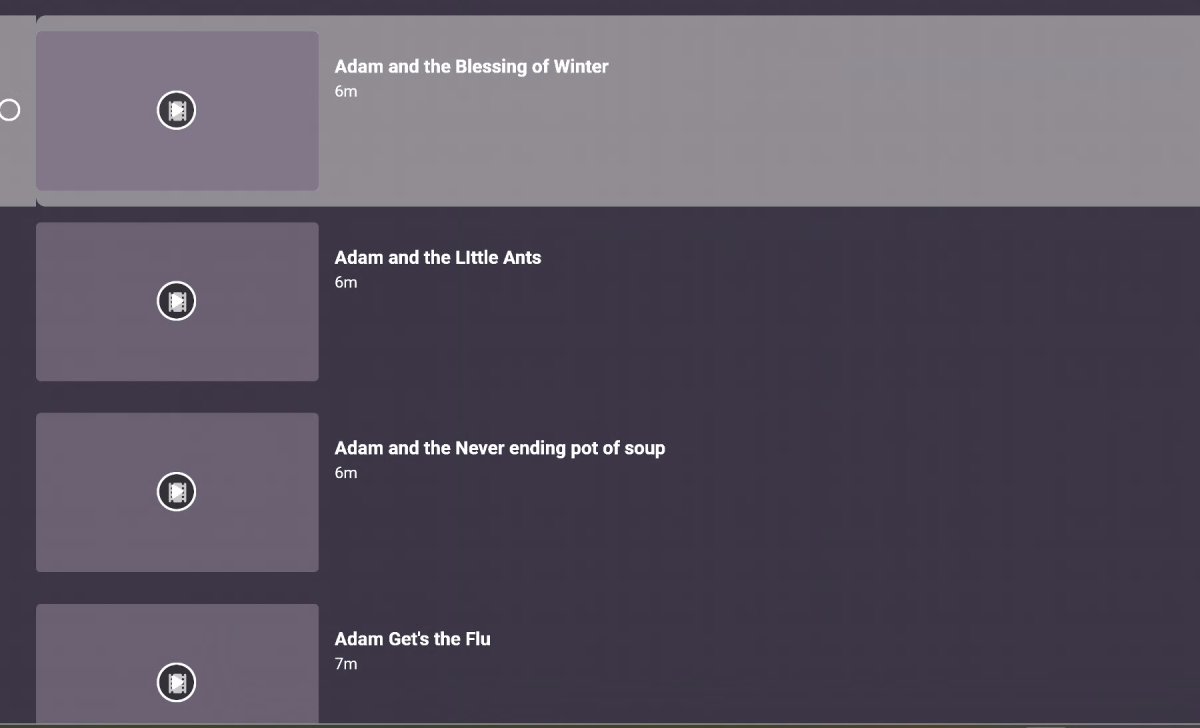Click the film reel icon on Blessing of Winter
Viewport: 1200px width, 728px height.
177,111
